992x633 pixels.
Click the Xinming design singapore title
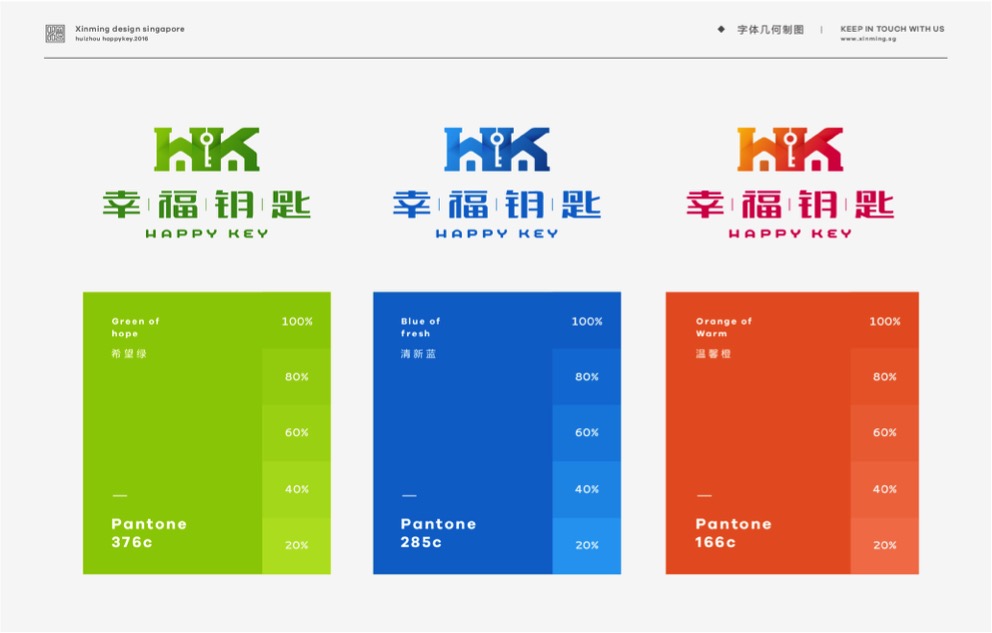coord(130,29)
